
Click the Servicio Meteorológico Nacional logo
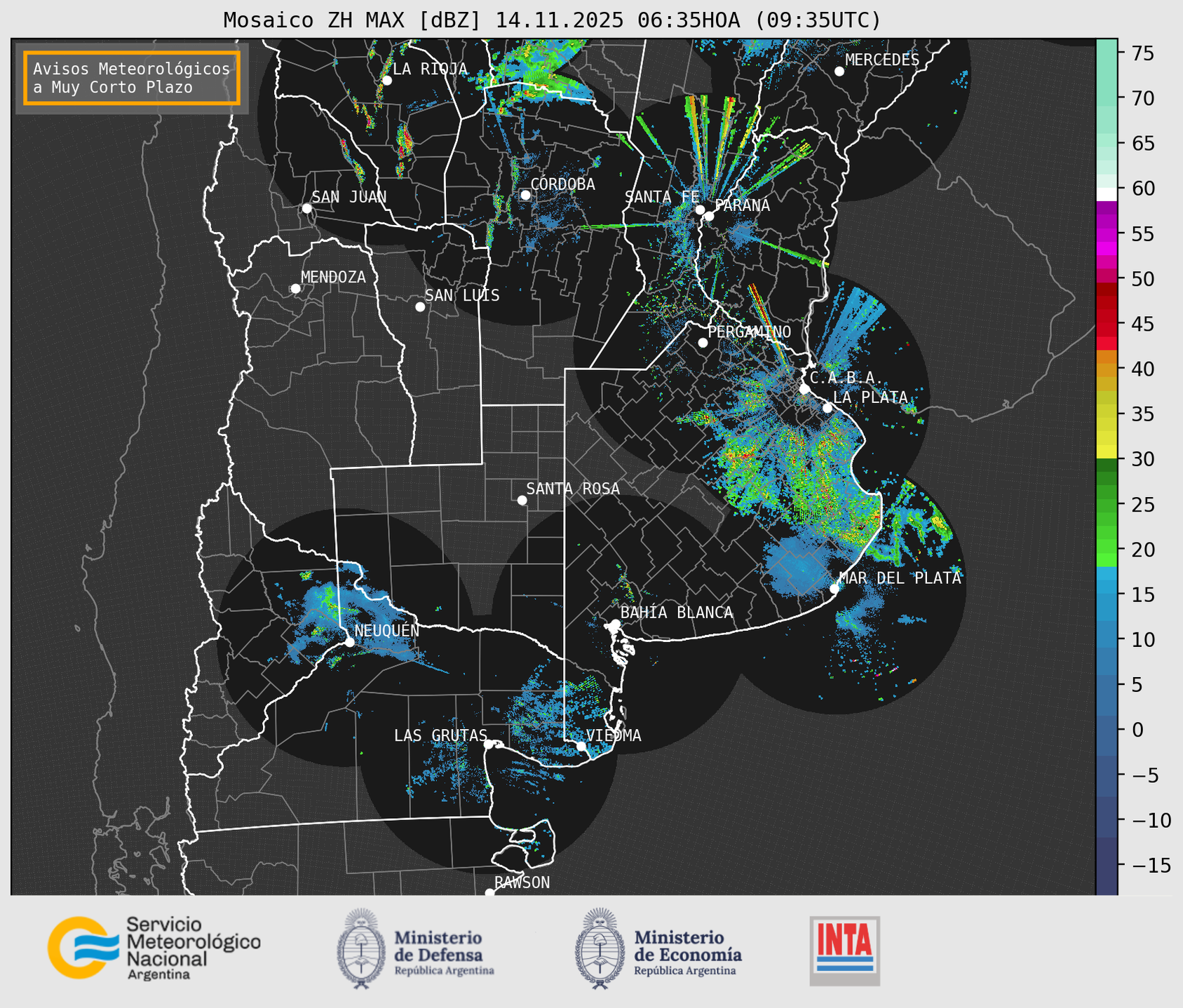coord(154,948)
